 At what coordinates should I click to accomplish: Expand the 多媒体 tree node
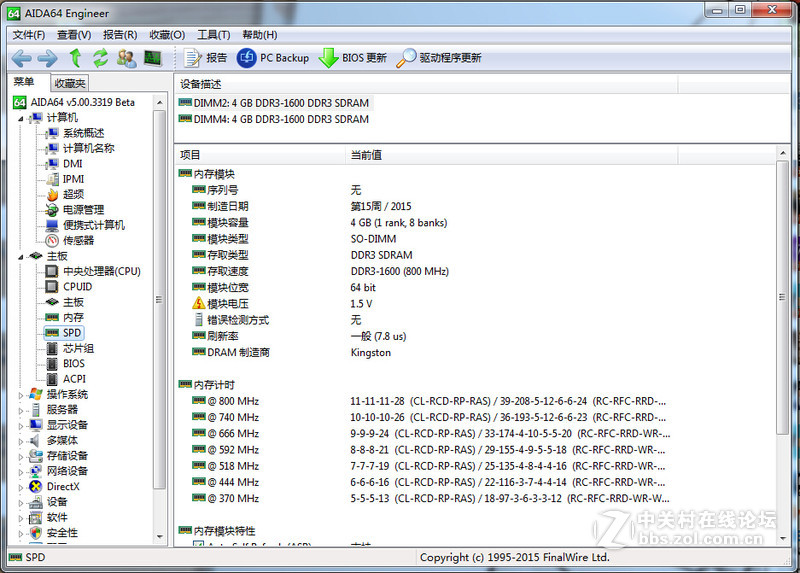point(20,441)
